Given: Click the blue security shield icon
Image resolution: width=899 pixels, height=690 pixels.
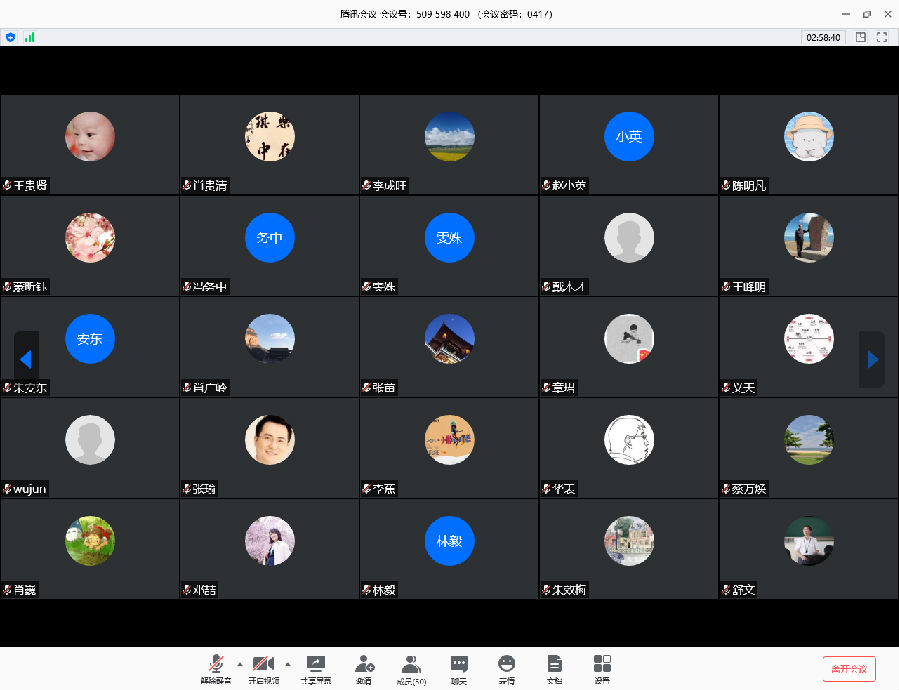Looking at the screenshot, I should (11, 37).
